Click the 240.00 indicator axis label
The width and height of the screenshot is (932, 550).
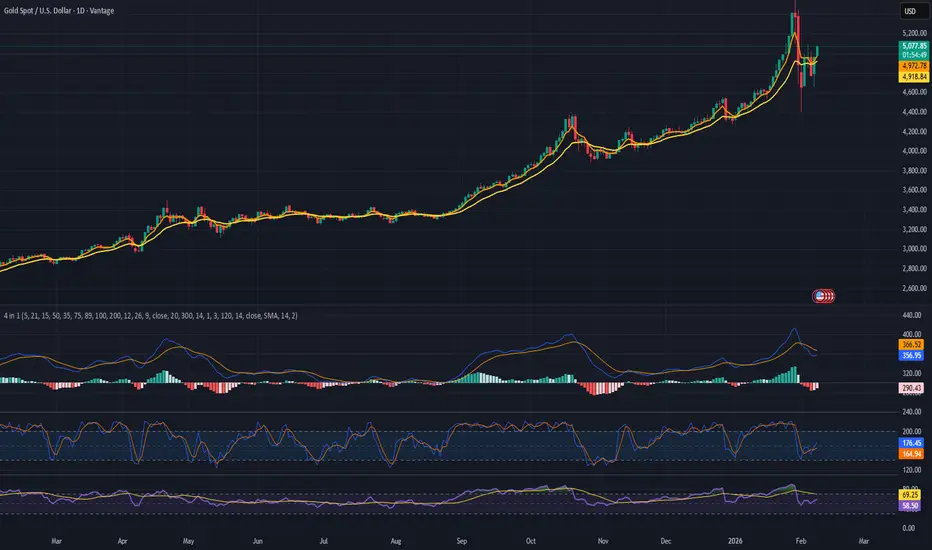pyautogui.click(x=912, y=411)
